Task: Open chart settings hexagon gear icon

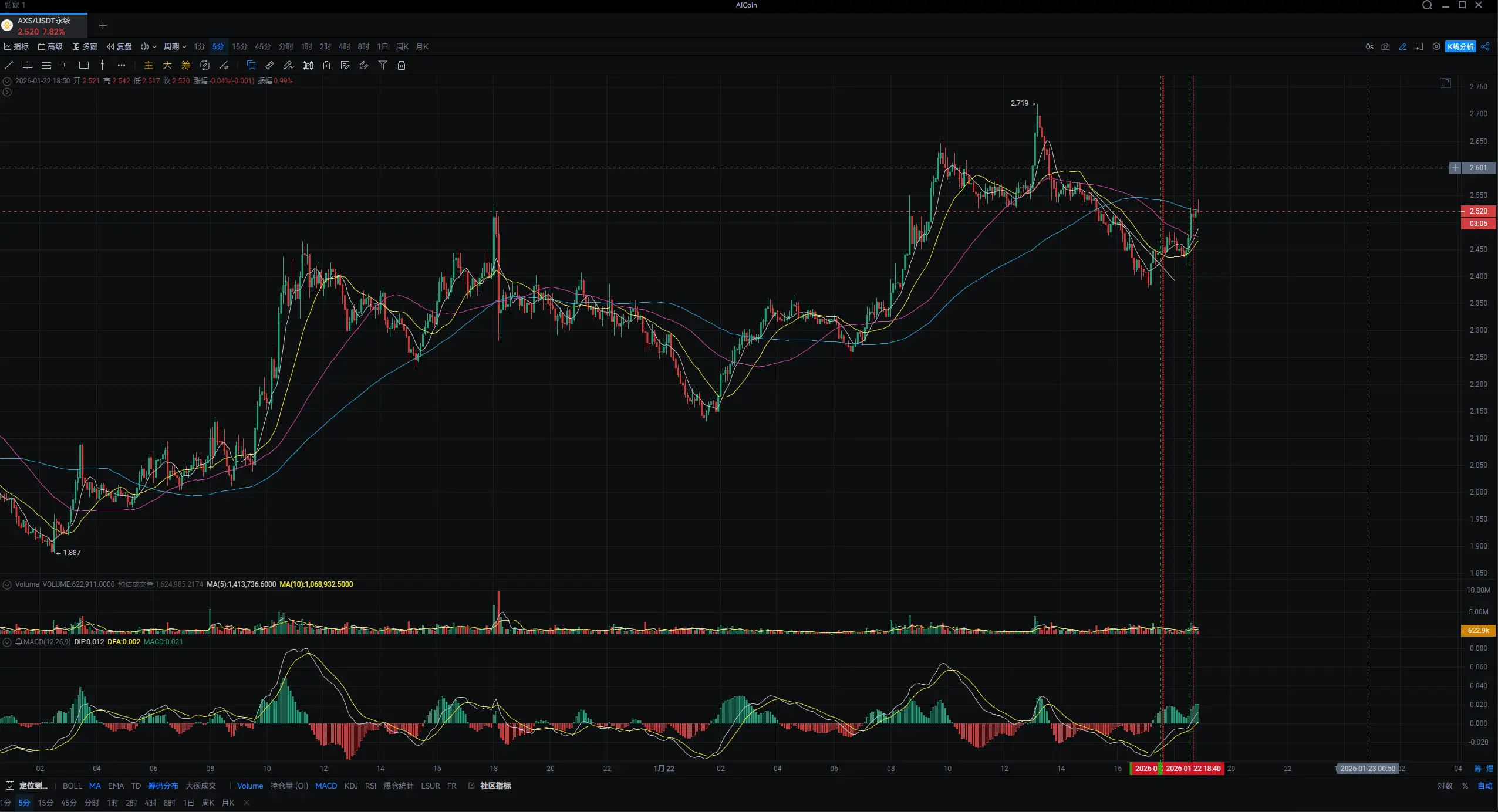Action: [1436, 46]
